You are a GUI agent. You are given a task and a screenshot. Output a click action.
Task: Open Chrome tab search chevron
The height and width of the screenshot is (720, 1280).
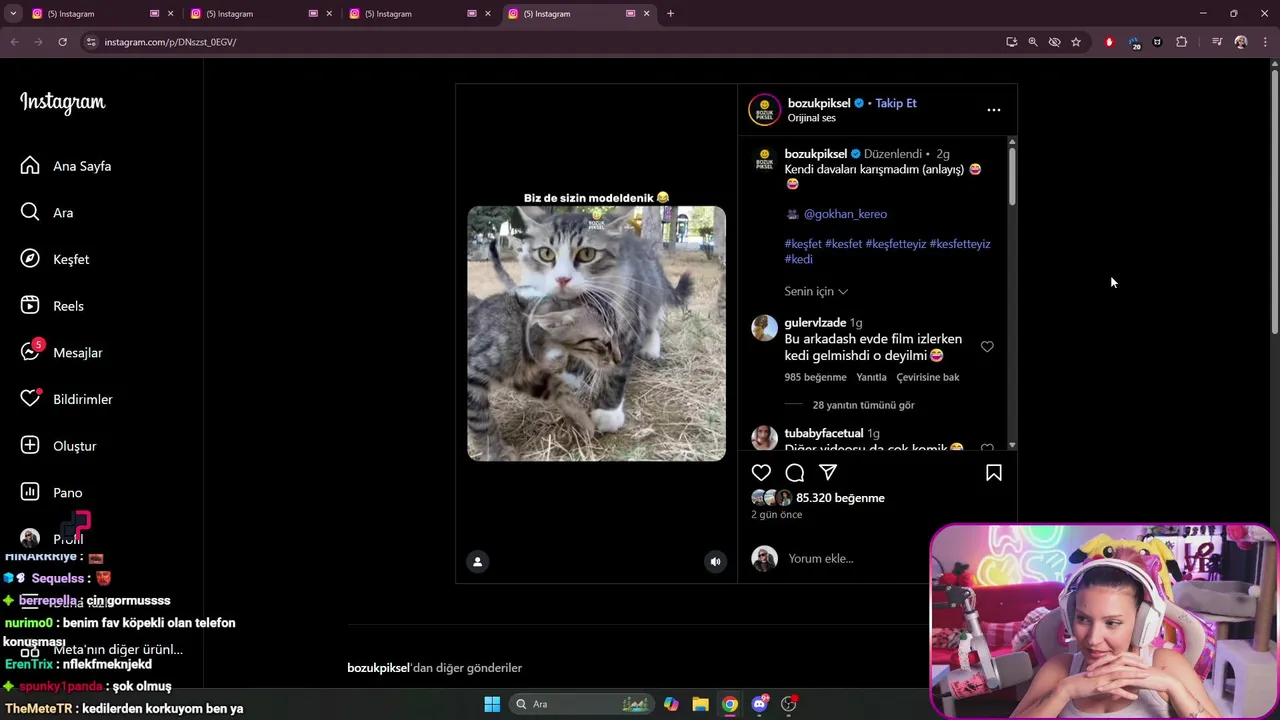coord(13,13)
